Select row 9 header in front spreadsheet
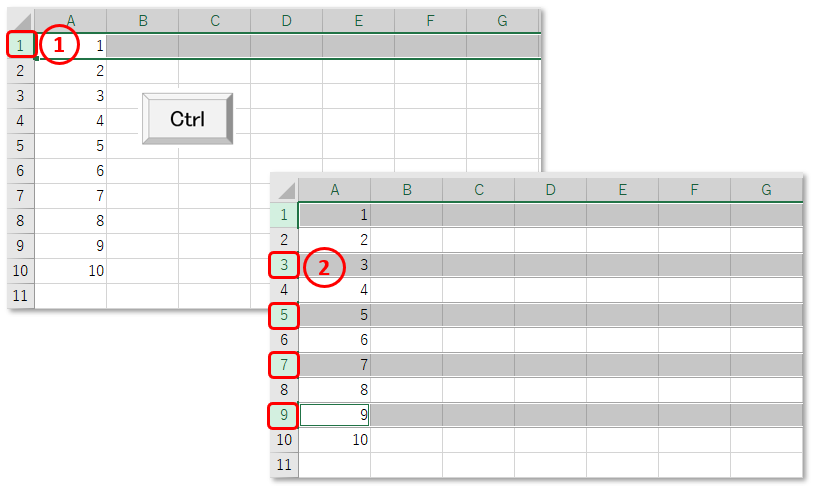Screen dimensions: 816x490 click(x=284, y=415)
